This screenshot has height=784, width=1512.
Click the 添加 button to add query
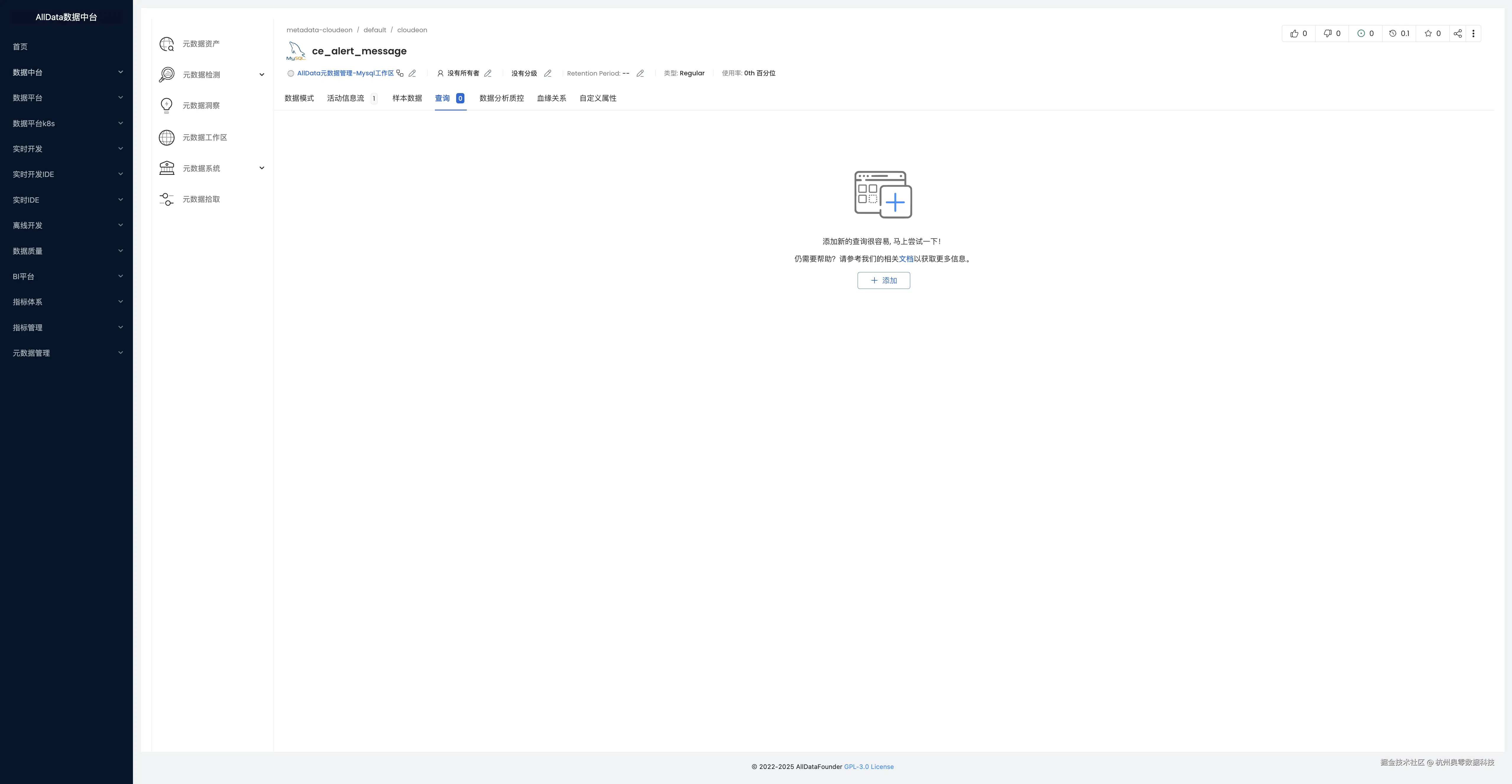(x=883, y=281)
